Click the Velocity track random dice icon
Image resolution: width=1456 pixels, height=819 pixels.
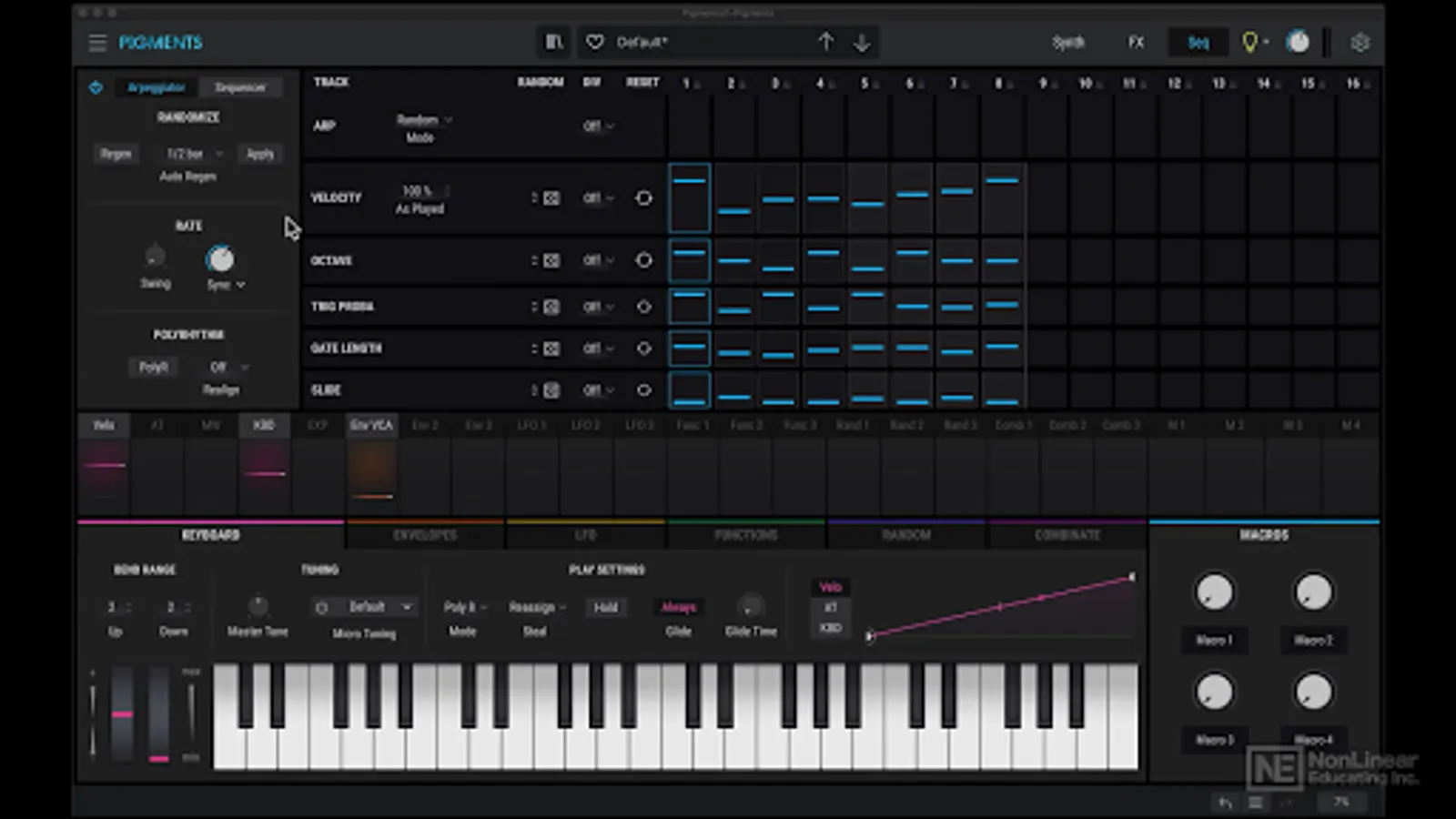(551, 198)
